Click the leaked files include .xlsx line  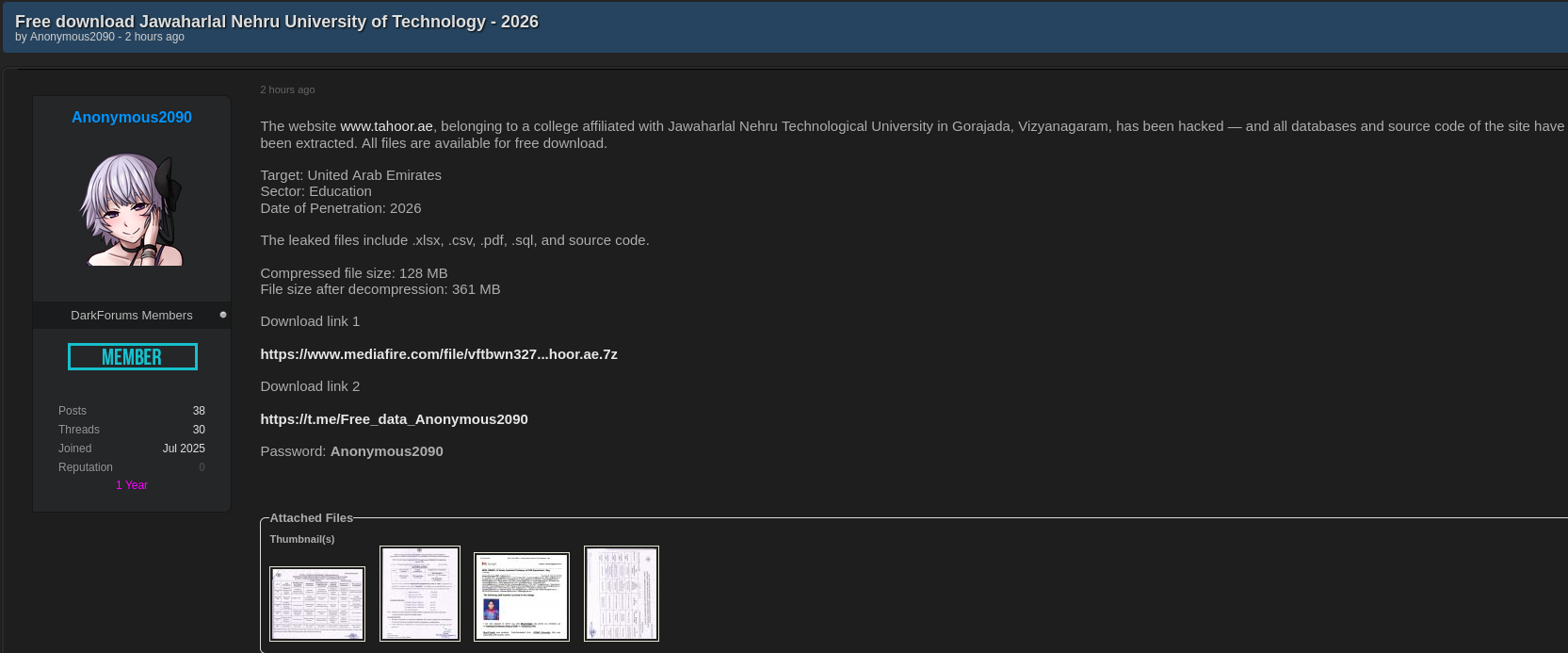455,240
